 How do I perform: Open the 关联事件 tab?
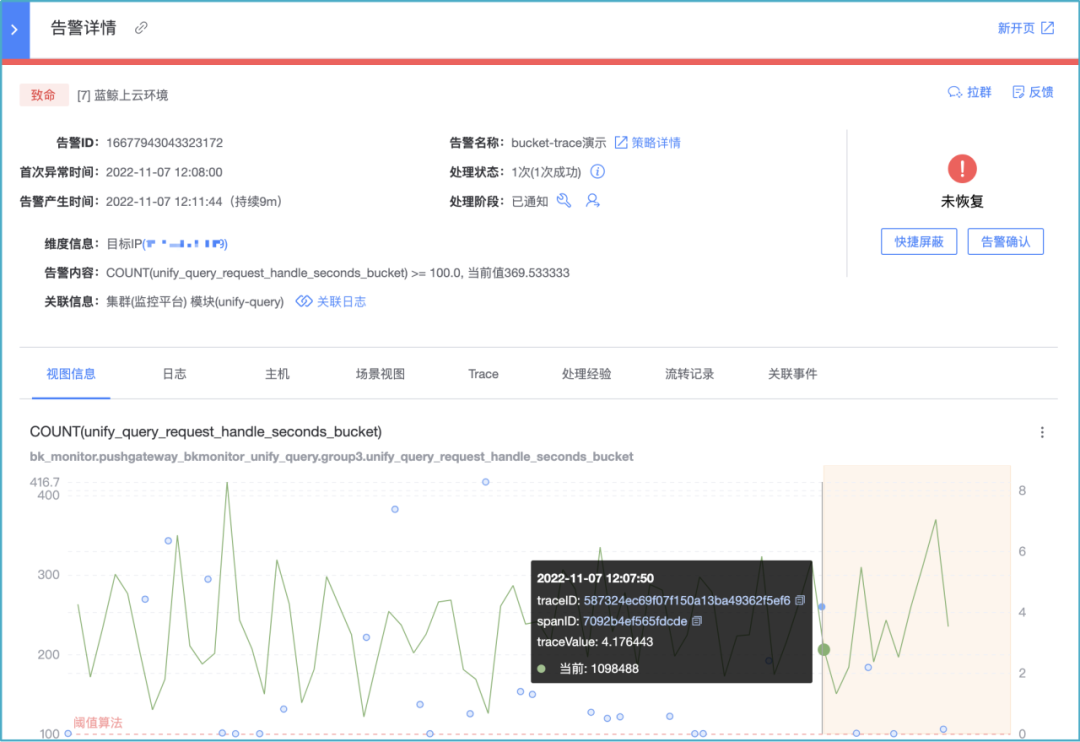click(793, 374)
